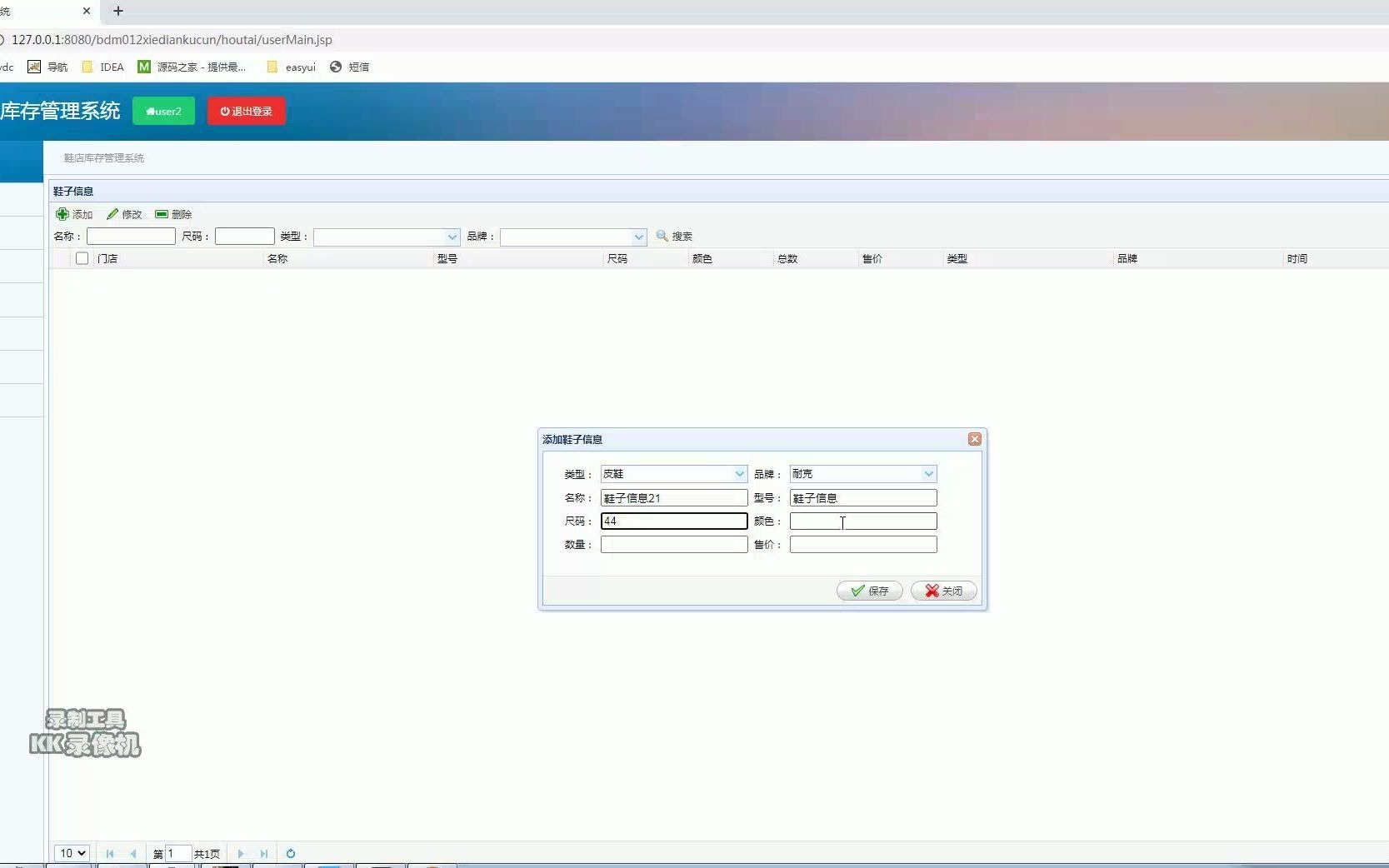
Task: Open the IDEA bookmark folder
Action: point(102,67)
